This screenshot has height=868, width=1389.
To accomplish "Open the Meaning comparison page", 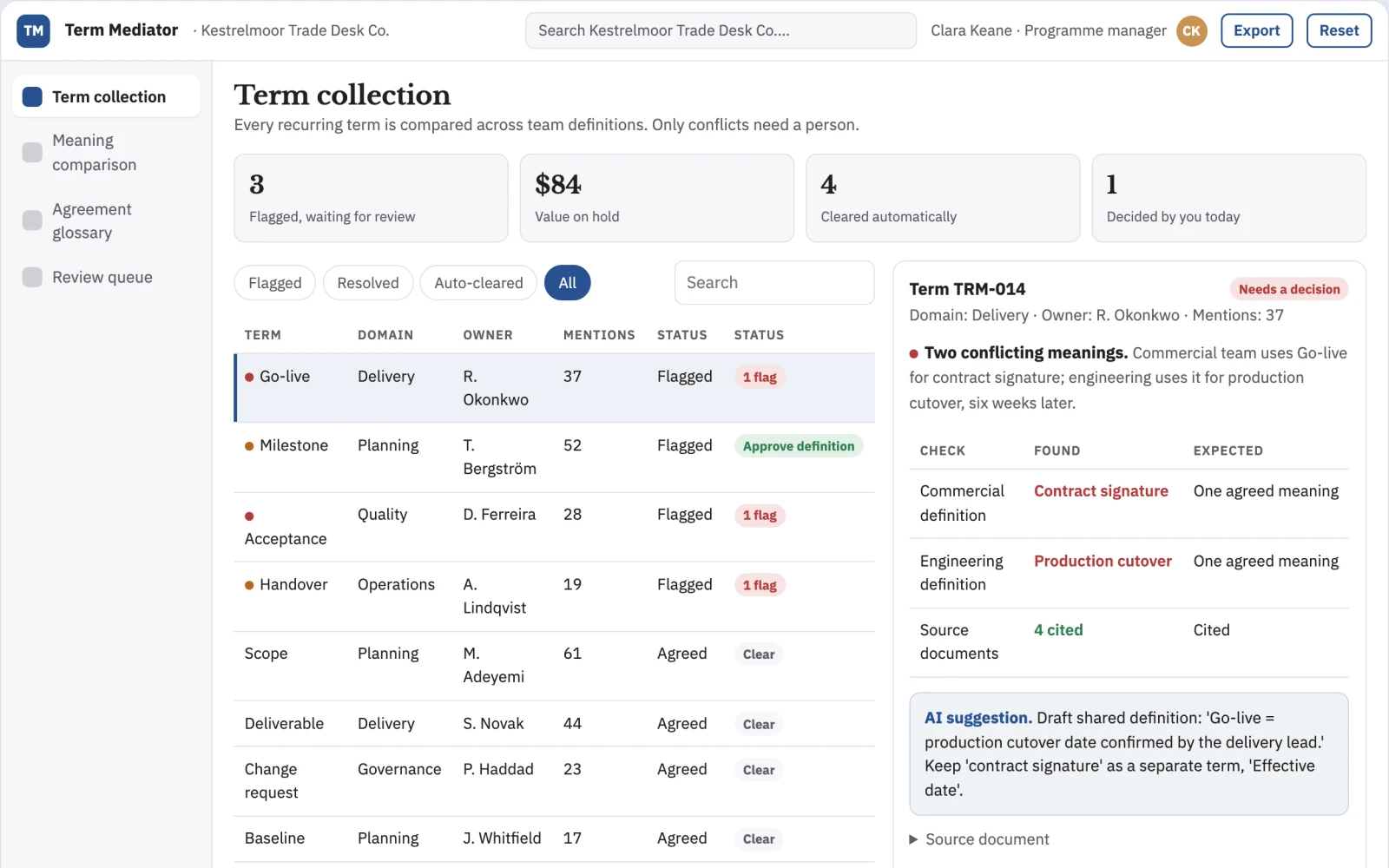I will [x=107, y=152].
